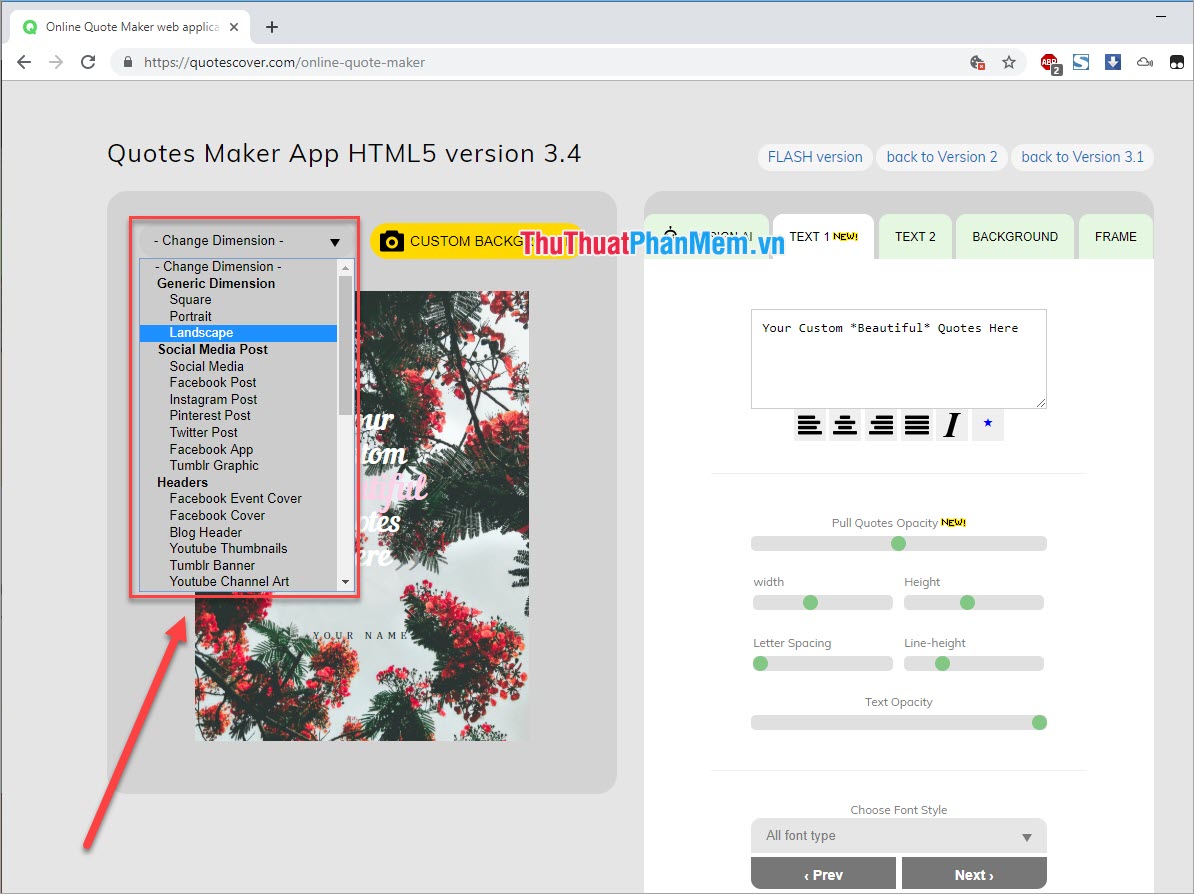Adjust the Text Opacity slider
The height and width of the screenshot is (894, 1194).
pyautogui.click(x=1037, y=722)
